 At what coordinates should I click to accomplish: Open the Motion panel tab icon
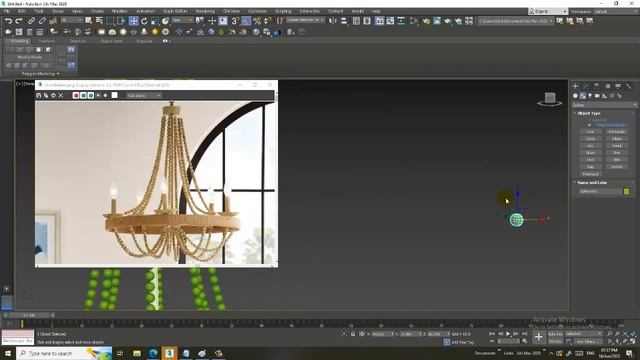coord(607,86)
